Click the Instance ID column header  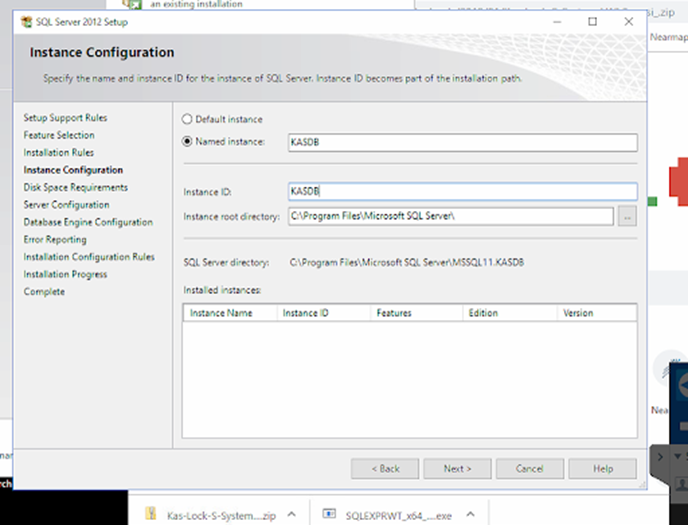point(323,313)
